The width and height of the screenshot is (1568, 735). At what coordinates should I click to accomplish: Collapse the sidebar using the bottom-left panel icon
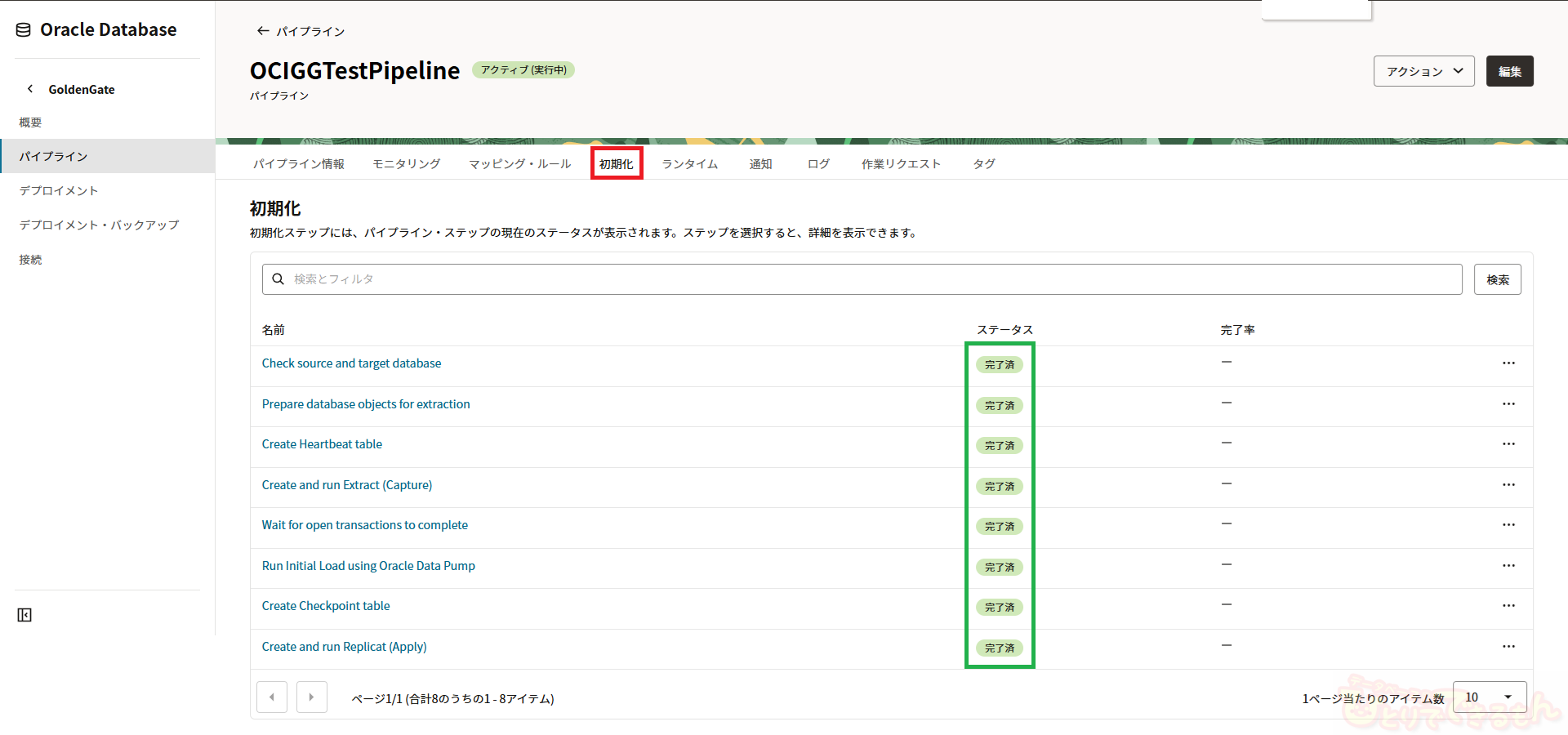click(x=24, y=615)
